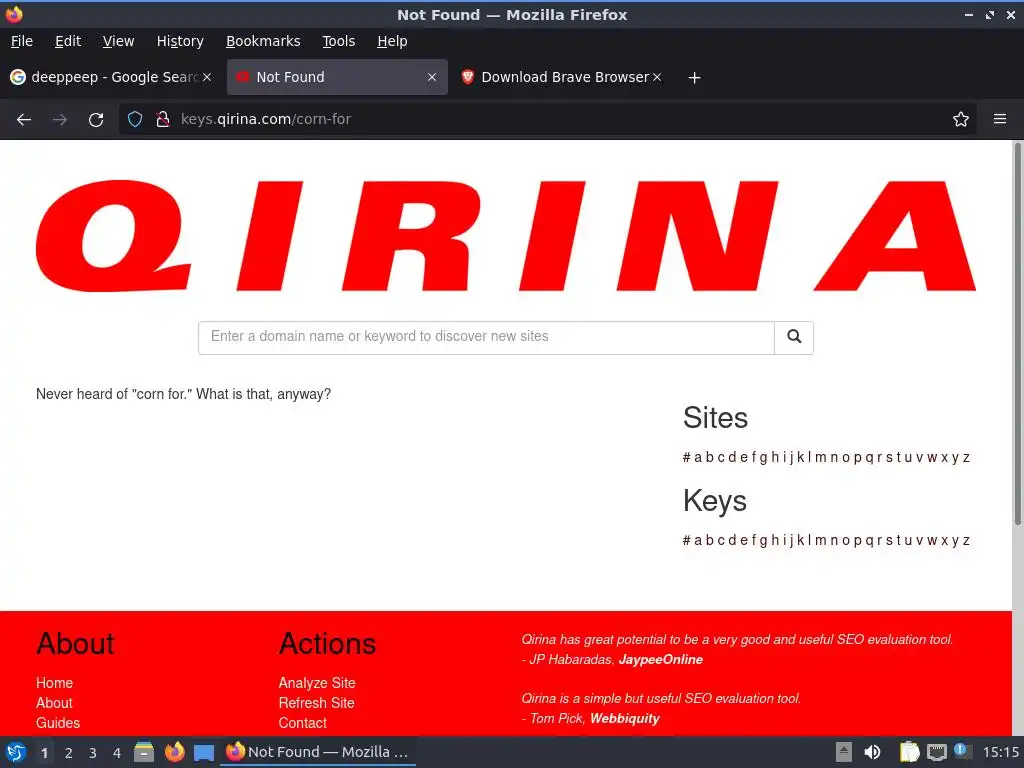
Task: Show site security info via padlock icon
Action: [x=163, y=119]
